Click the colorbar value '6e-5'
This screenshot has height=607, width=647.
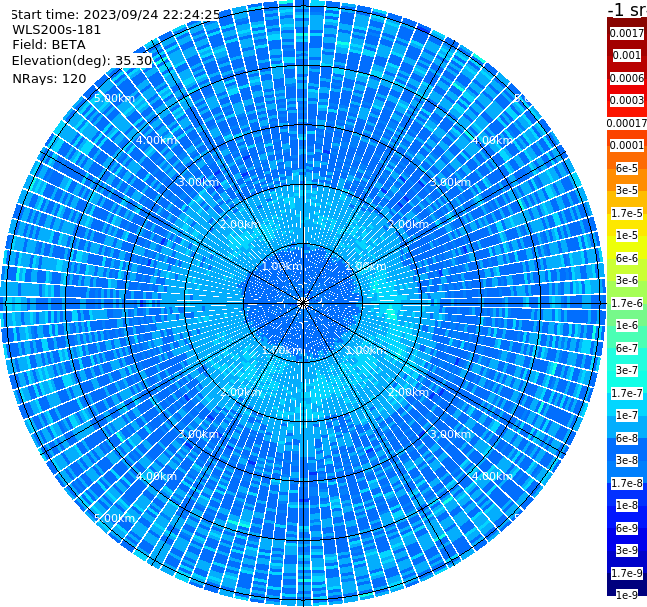[x=627, y=168]
